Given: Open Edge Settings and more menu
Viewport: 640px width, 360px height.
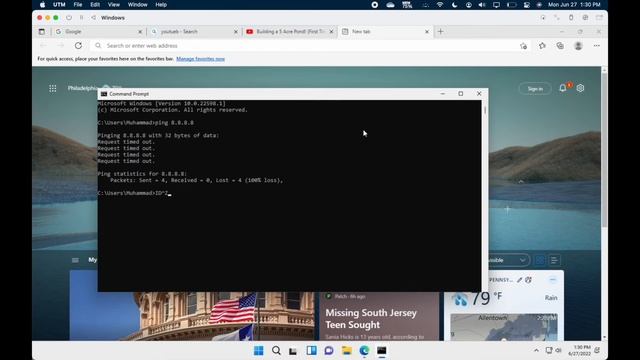Looking at the screenshot, I should click(597, 46).
